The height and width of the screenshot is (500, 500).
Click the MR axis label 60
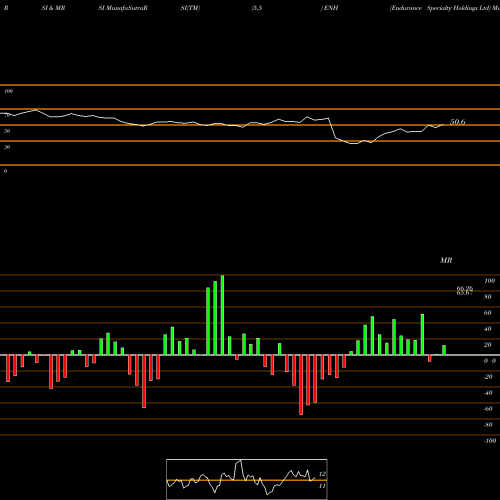coord(488,313)
